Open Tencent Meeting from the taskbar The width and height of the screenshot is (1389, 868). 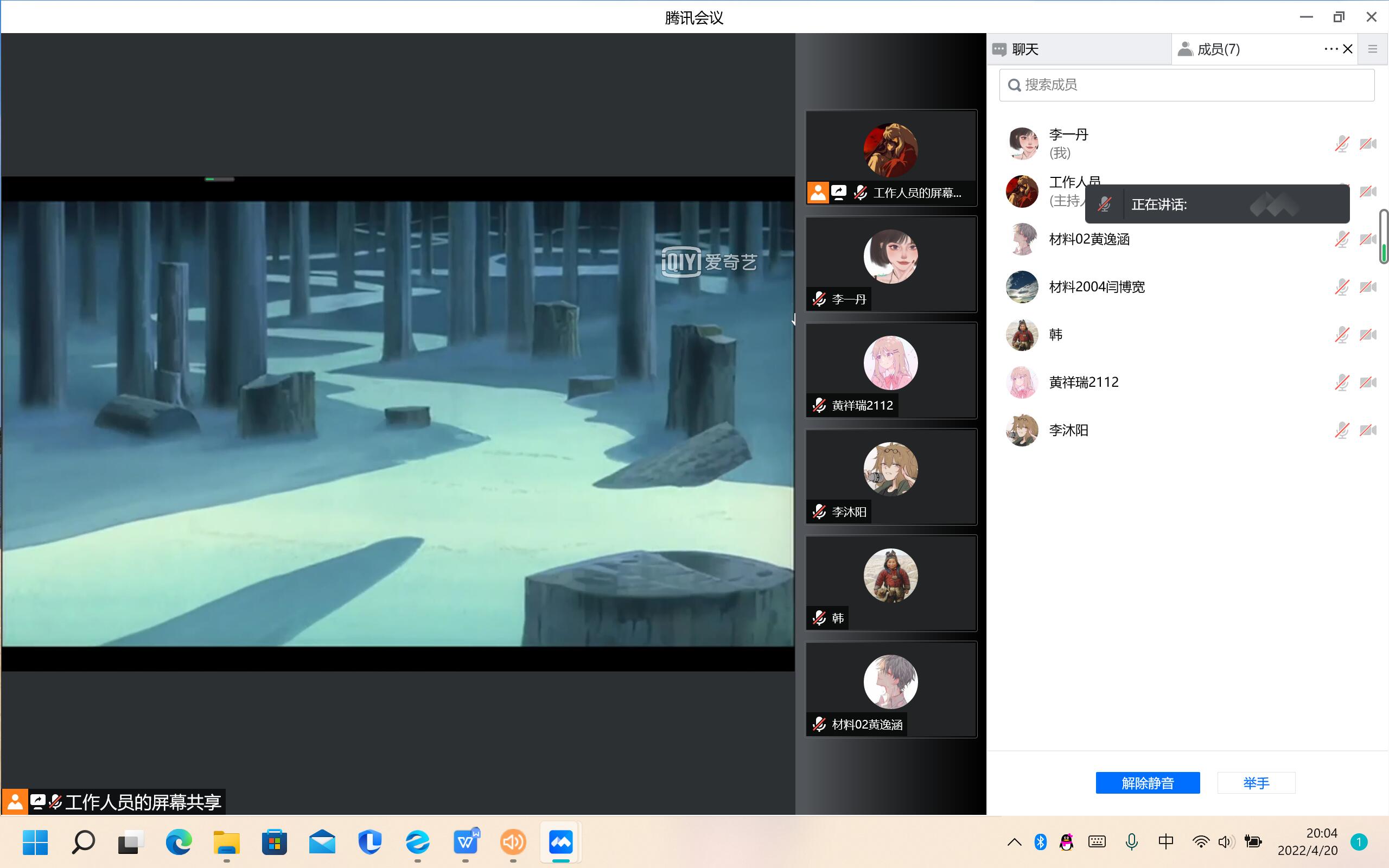click(560, 842)
